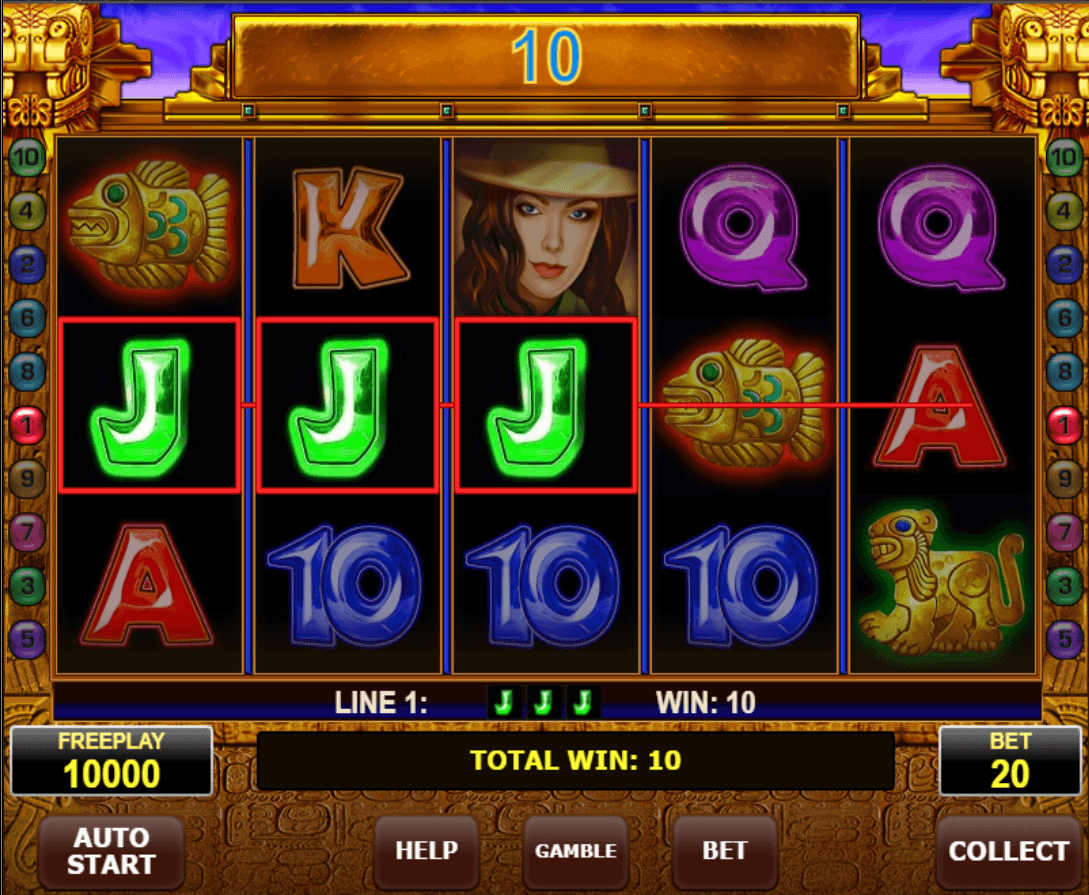Open the HELP screen
This screenshot has height=895, width=1089.
click(426, 851)
